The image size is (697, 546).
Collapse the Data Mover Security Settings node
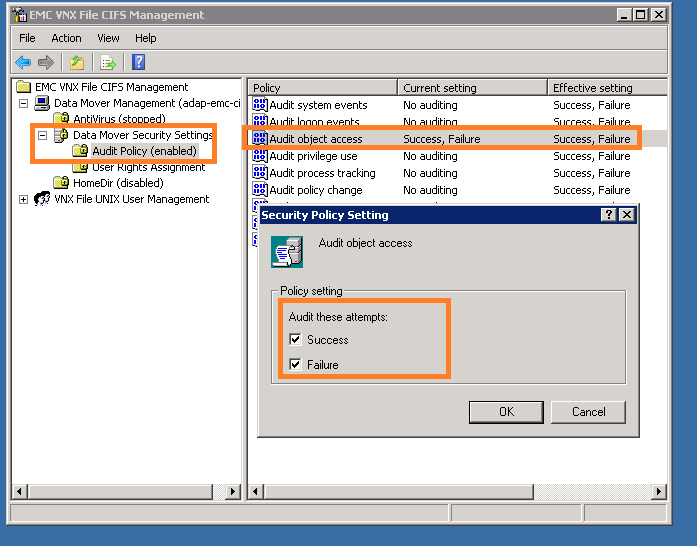coord(43,135)
